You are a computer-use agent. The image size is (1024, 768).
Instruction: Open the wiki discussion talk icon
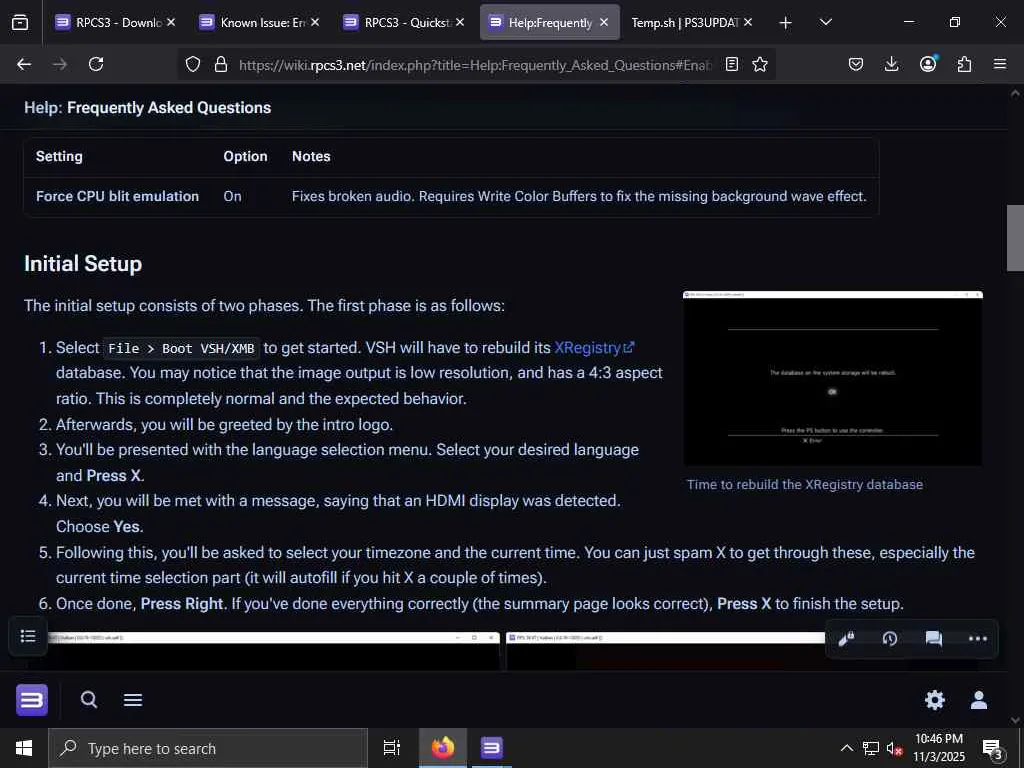(x=934, y=639)
